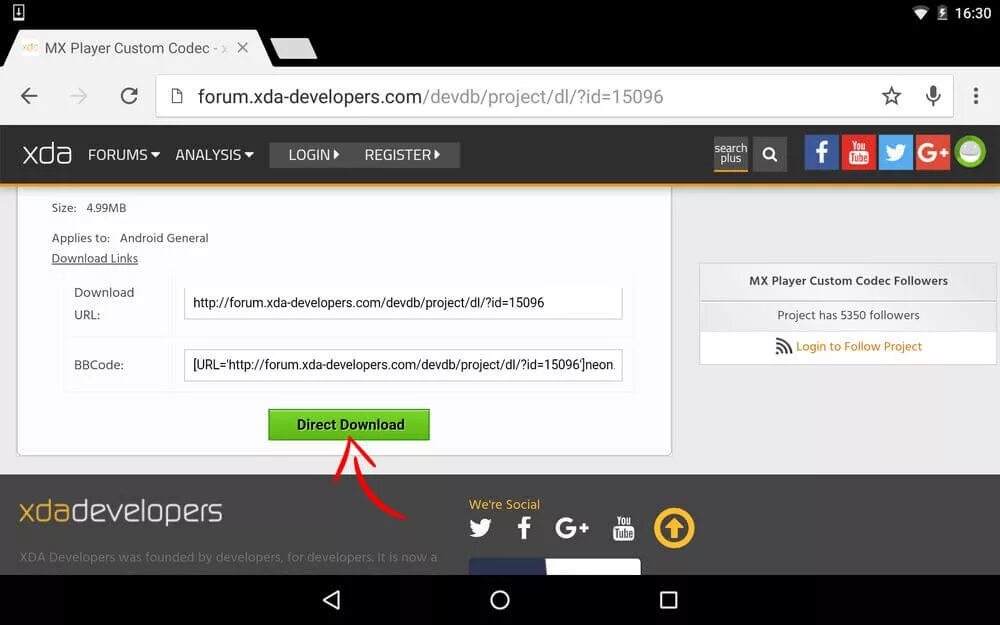The width and height of the screenshot is (1000, 625).
Task: Select the BBCode field
Action: (x=403, y=365)
